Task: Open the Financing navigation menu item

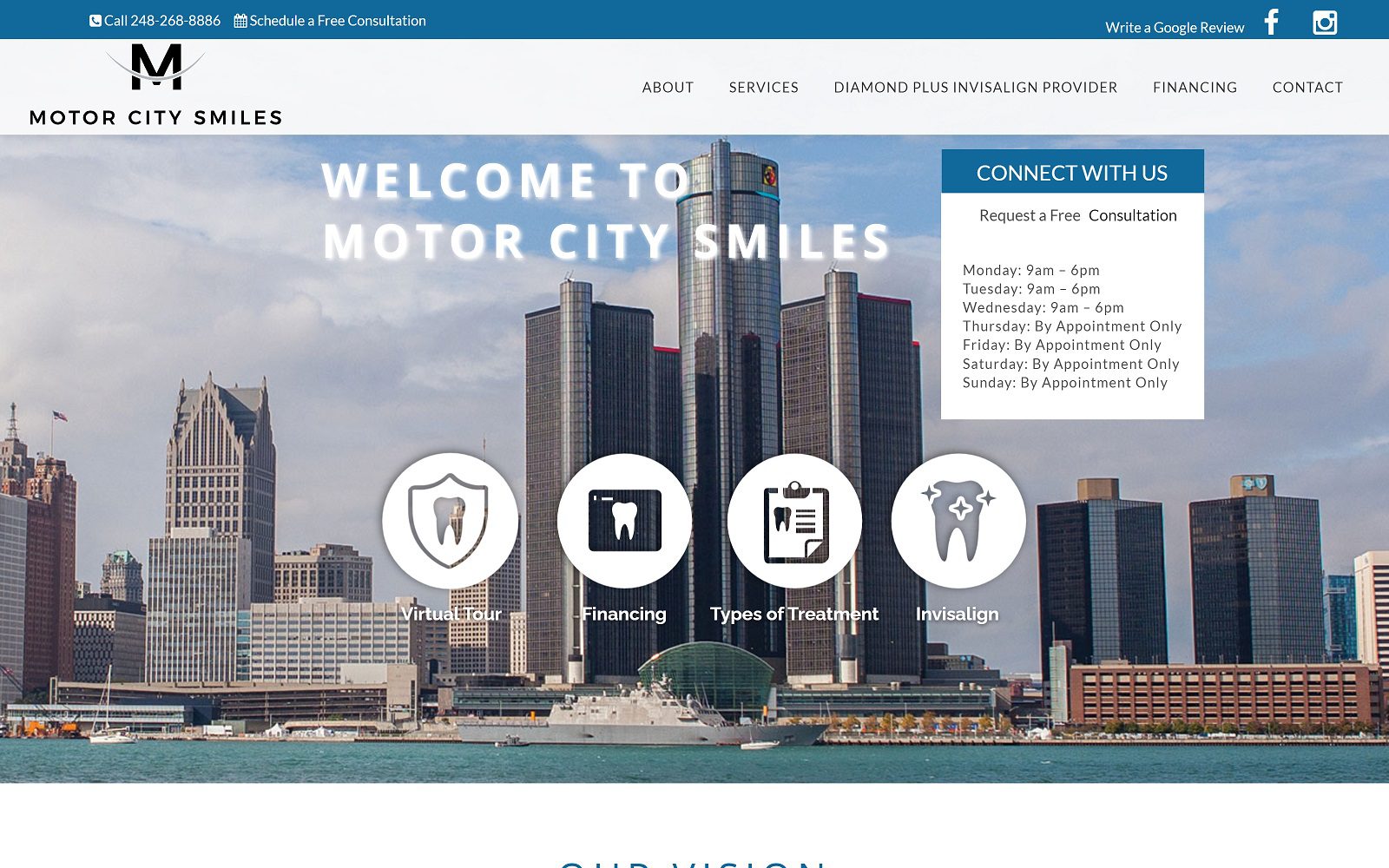Action: (x=1195, y=88)
